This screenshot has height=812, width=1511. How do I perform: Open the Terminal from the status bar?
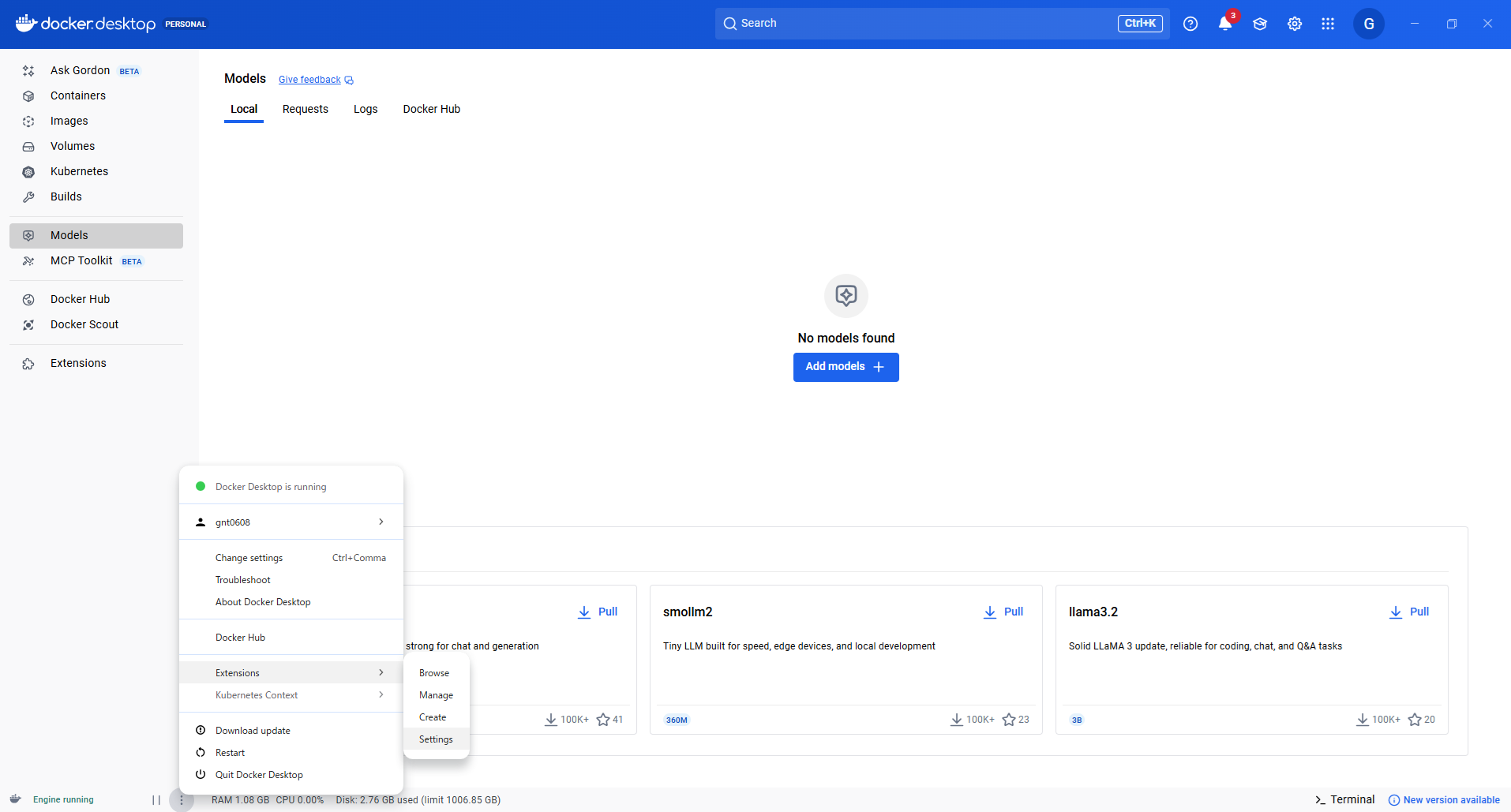(1345, 799)
